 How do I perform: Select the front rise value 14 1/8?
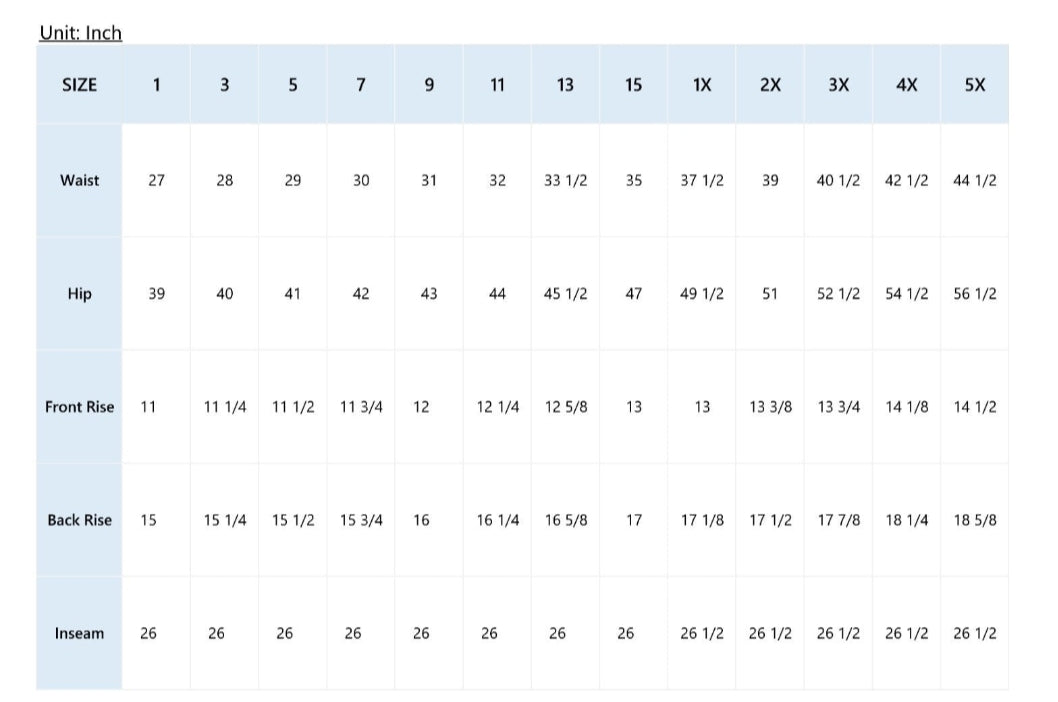click(906, 407)
